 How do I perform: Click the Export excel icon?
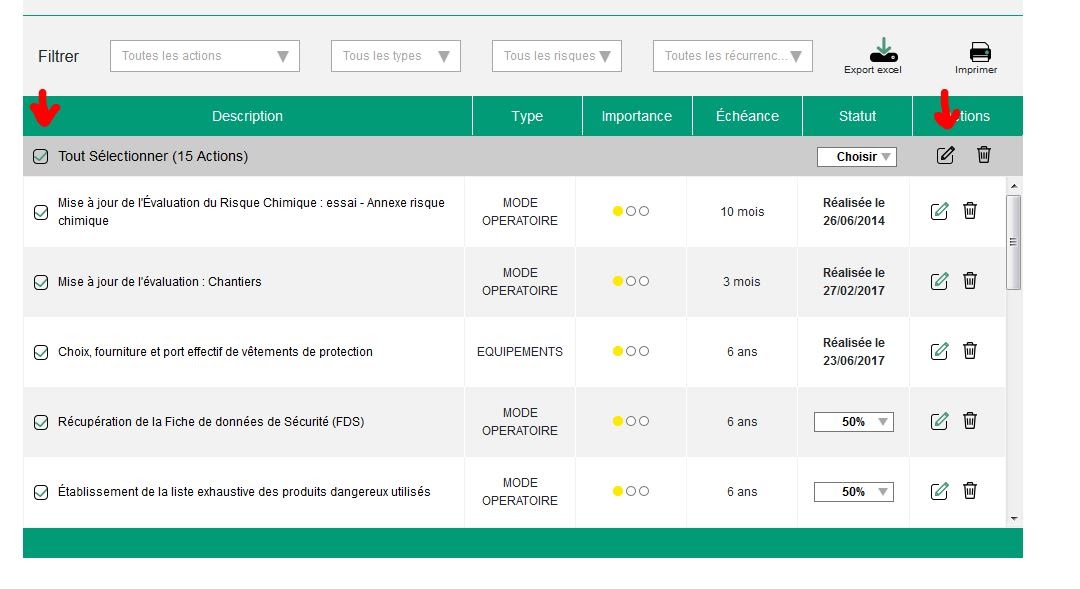(x=883, y=51)
